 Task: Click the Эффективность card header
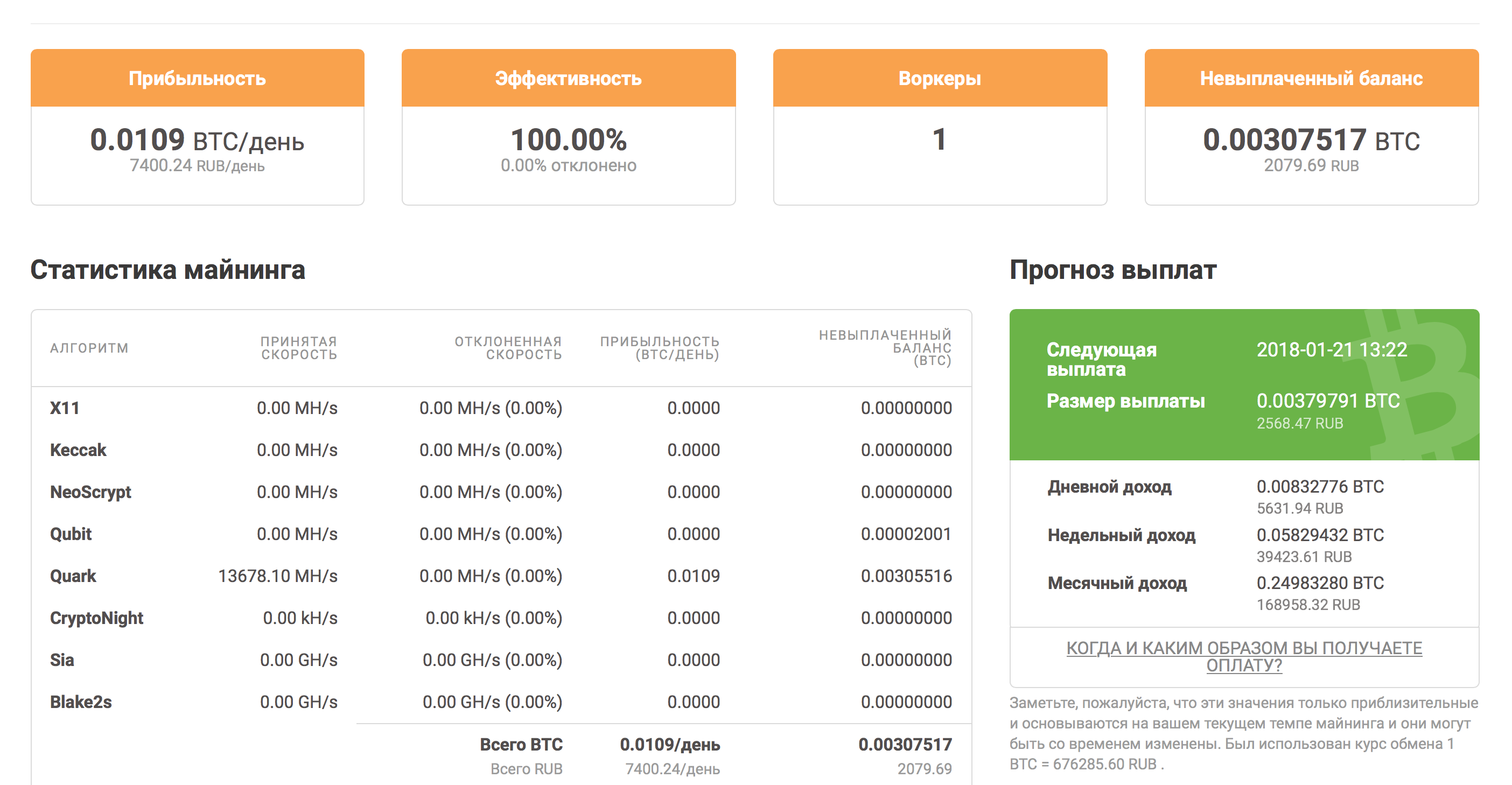[568, 78]
